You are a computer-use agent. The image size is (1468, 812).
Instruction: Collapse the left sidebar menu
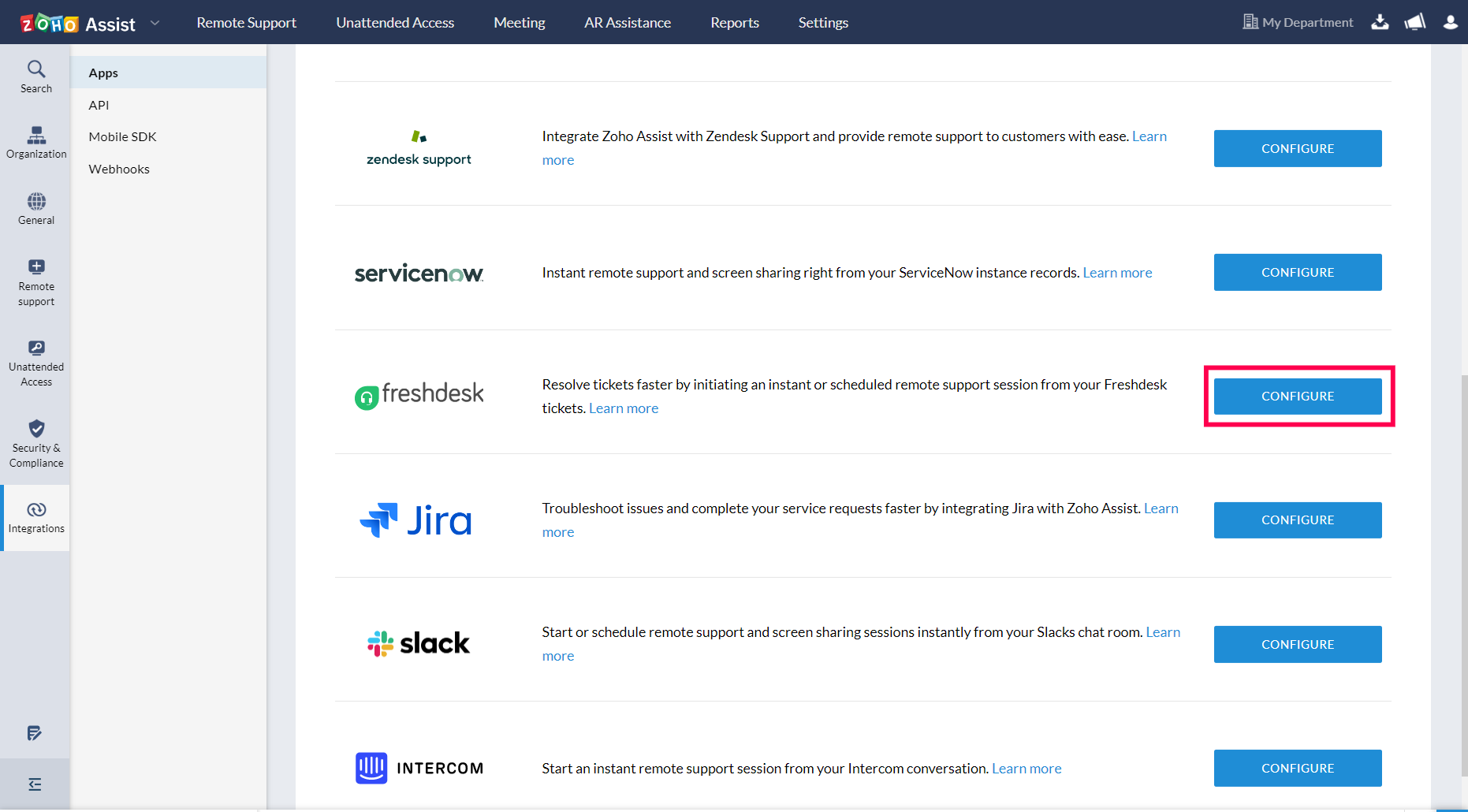[x=35, y=784]
